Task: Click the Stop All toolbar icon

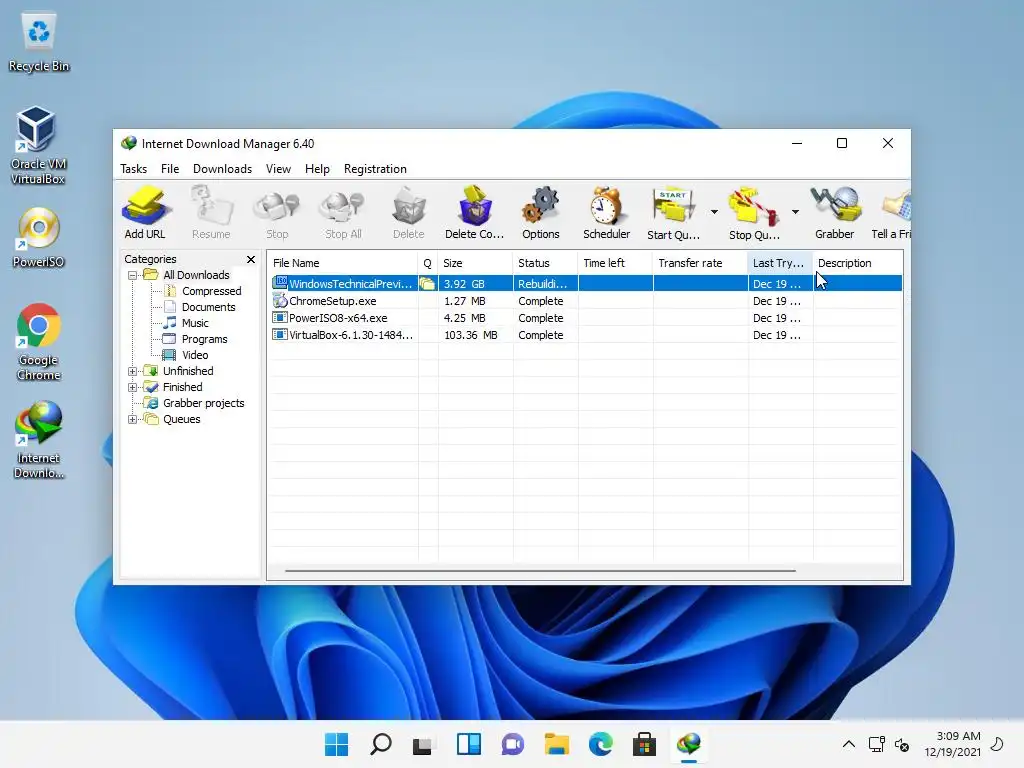Action: pos(343,213)
